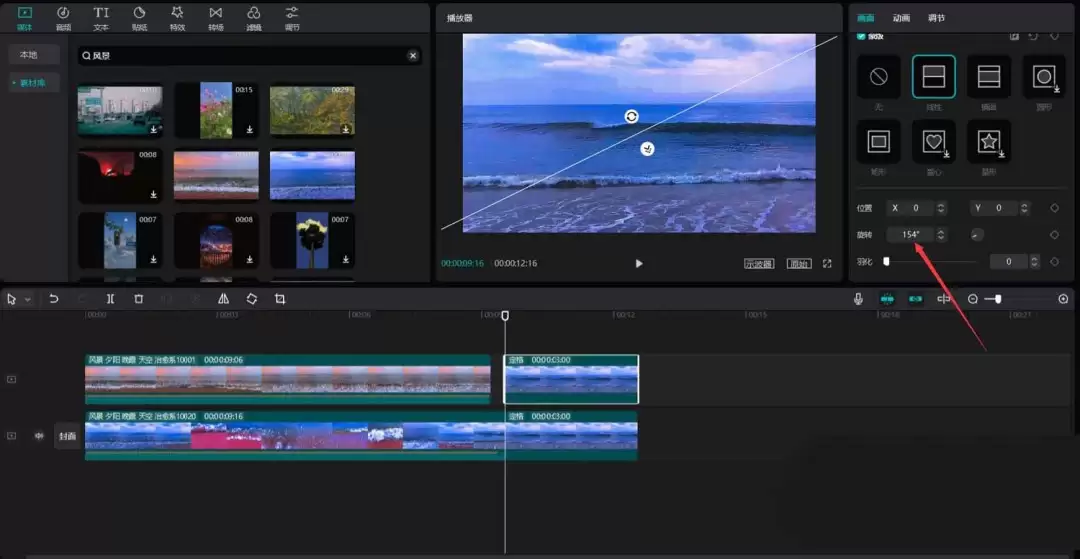This screenshot has height=559, width=1080.
Task: Select the split clip tool in timeline toolbar
Action: (x=110, y=299)
